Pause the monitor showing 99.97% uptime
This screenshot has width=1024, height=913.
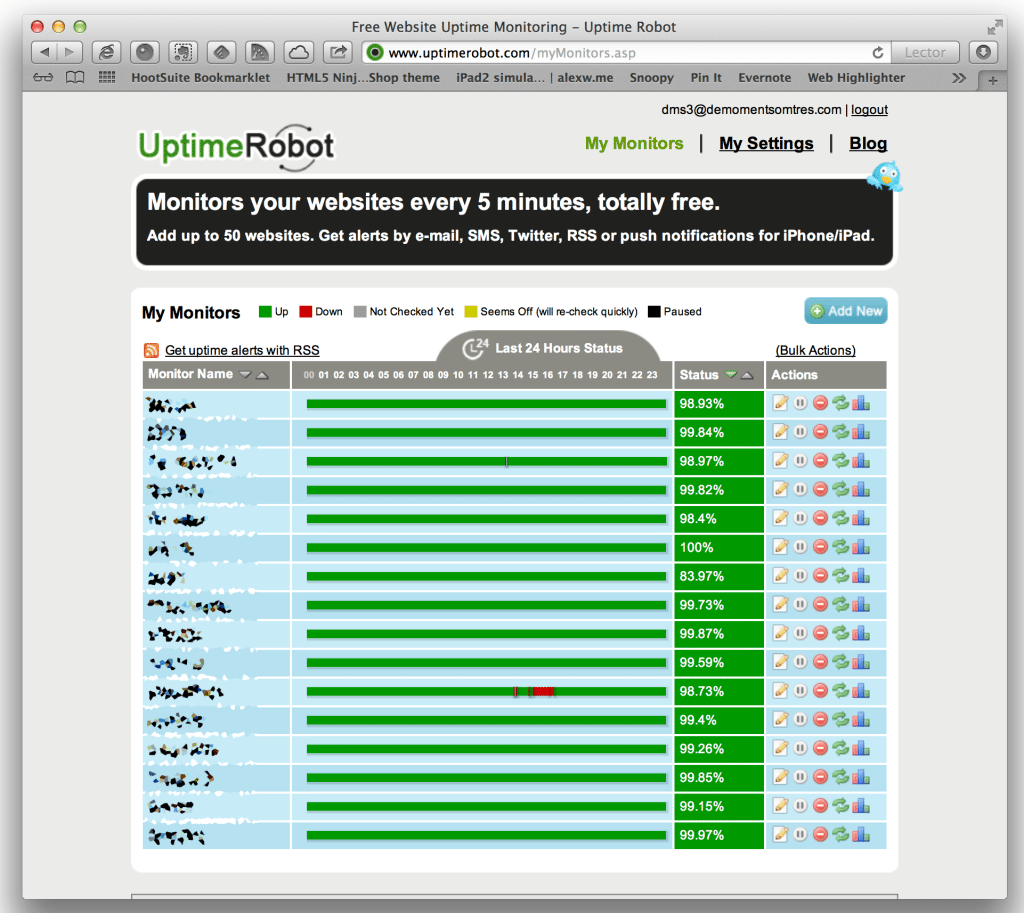[801, 835]
